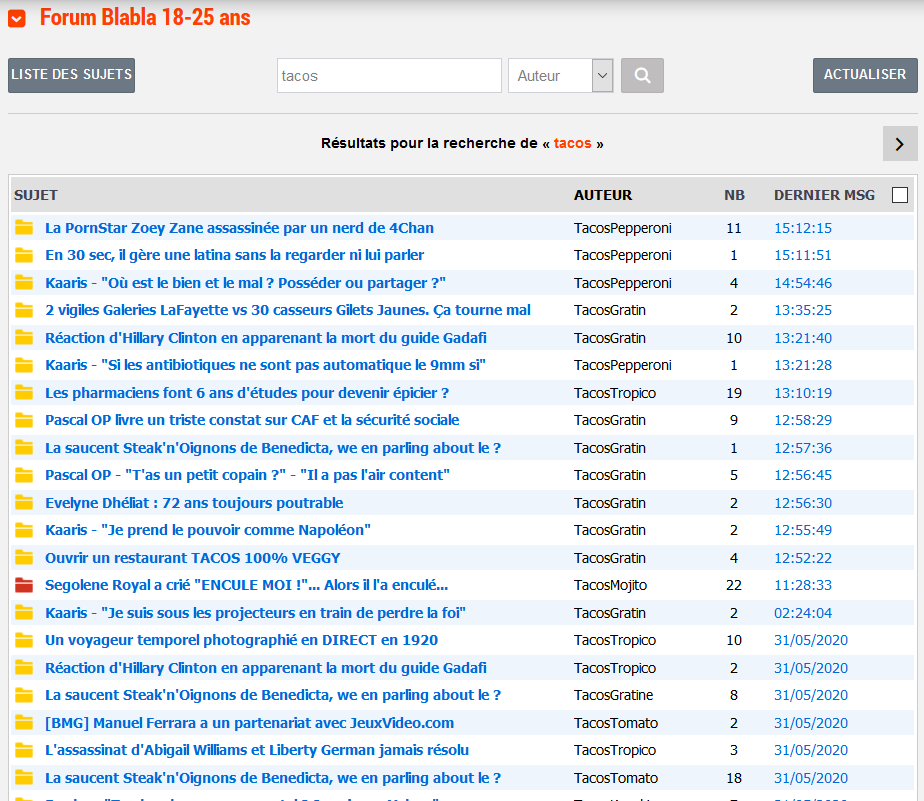The width and height of the screenshot is (924, 801).
Task: Click the magnifying glass search button
Action: coord(642,75)
